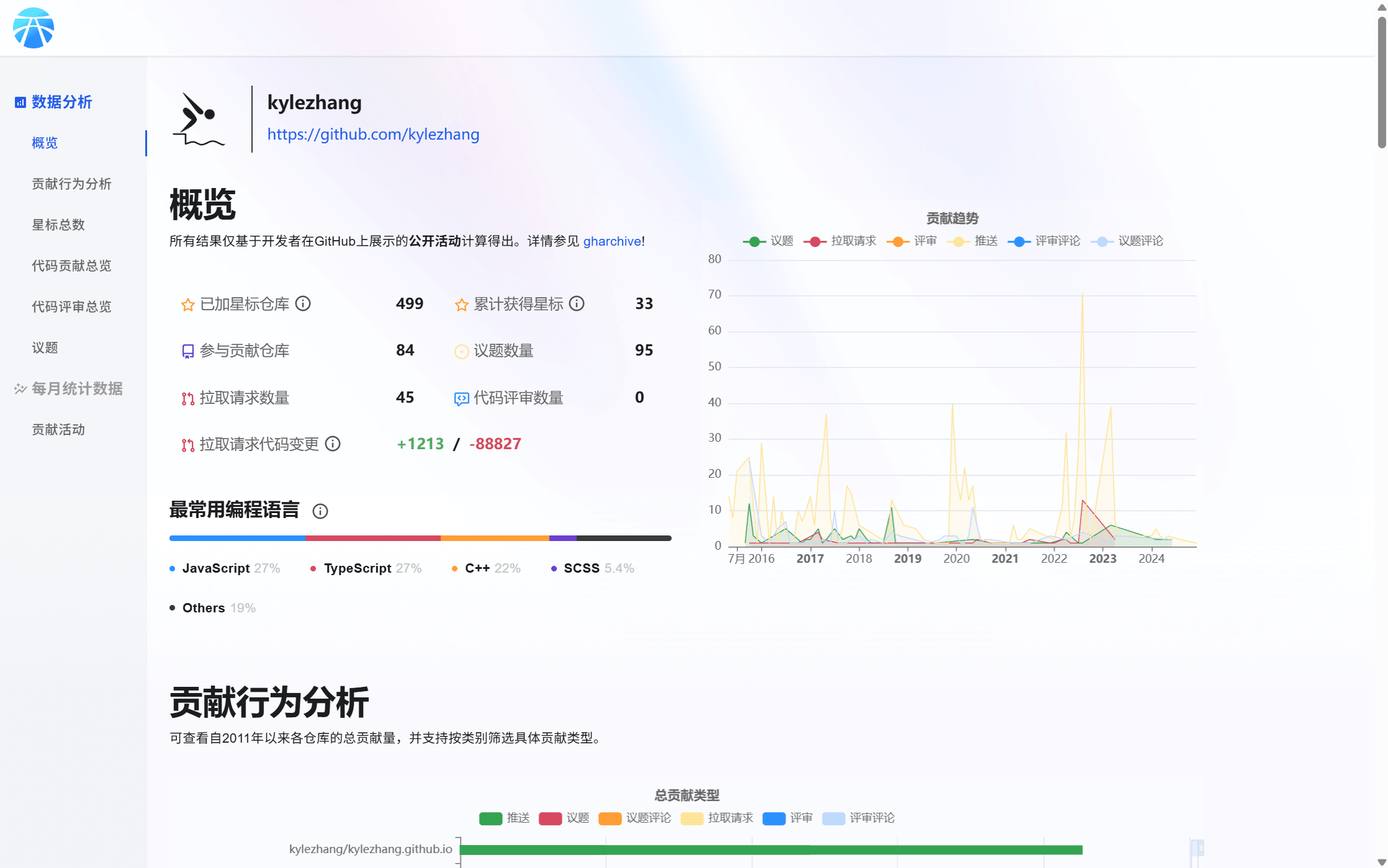Click purple SCSS segment of language bar

563,539
